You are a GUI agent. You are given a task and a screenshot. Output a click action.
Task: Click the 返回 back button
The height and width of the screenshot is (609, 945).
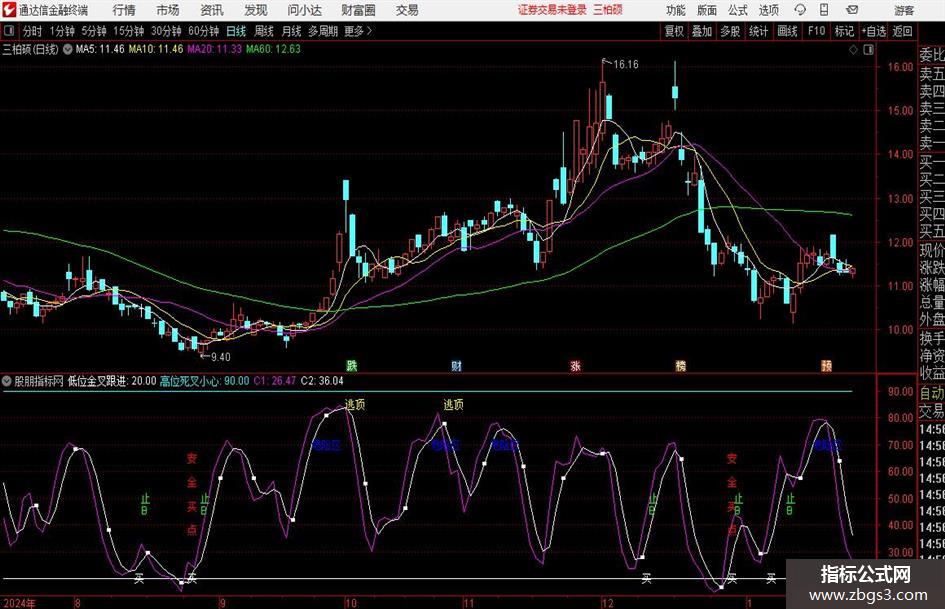point(902,31)
